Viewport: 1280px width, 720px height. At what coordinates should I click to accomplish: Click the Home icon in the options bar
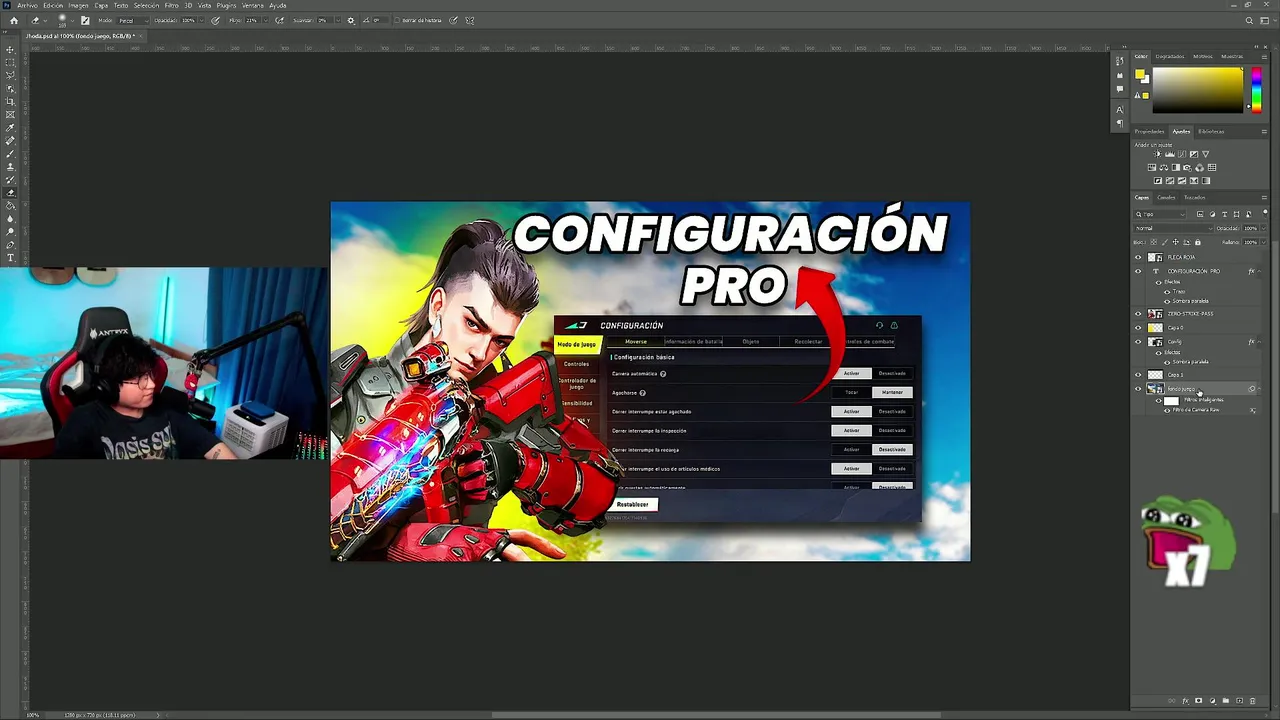pyautogui.click(x=14, y=20)
